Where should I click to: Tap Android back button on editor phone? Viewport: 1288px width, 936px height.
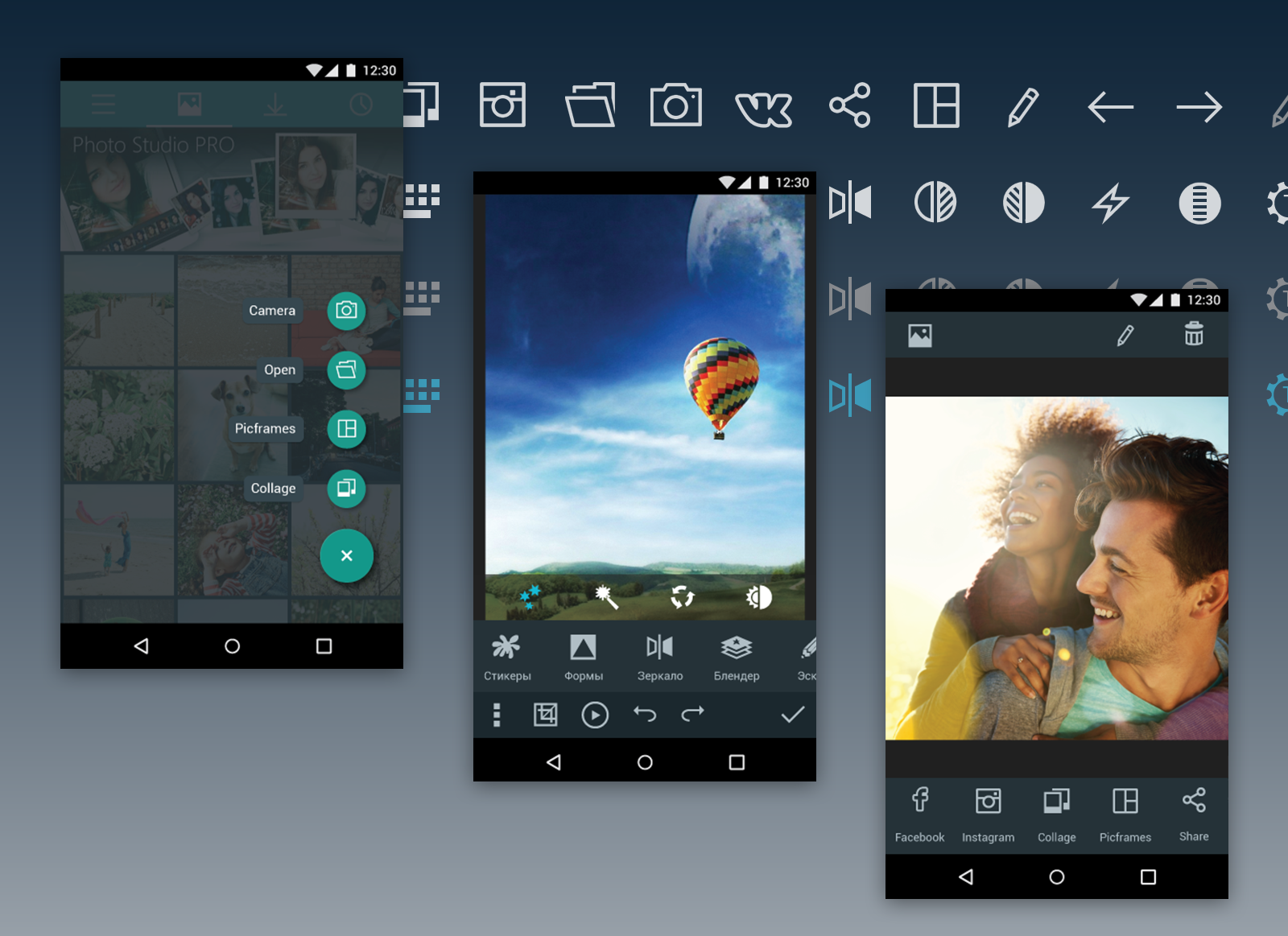click(553, 762)
